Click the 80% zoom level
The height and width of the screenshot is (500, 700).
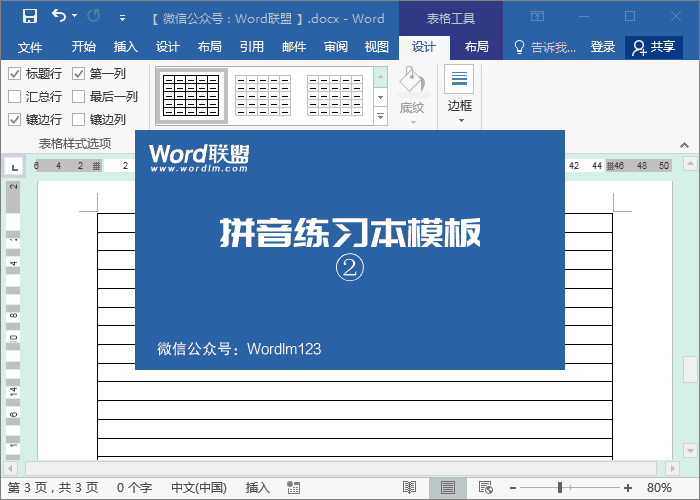coord(659,488)
